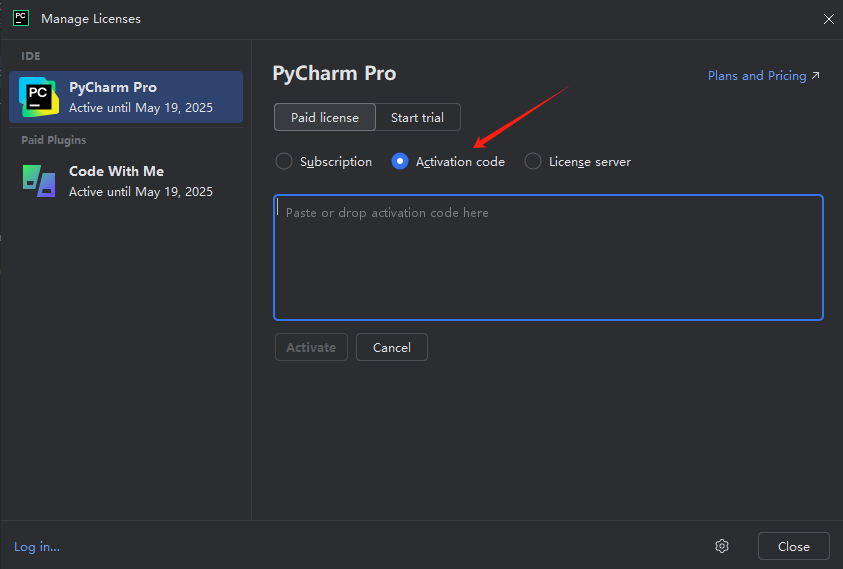Switch to the Paid license tab
This screenshot has width=843, height=569.
pyautogui.click(x=325, y=117)
